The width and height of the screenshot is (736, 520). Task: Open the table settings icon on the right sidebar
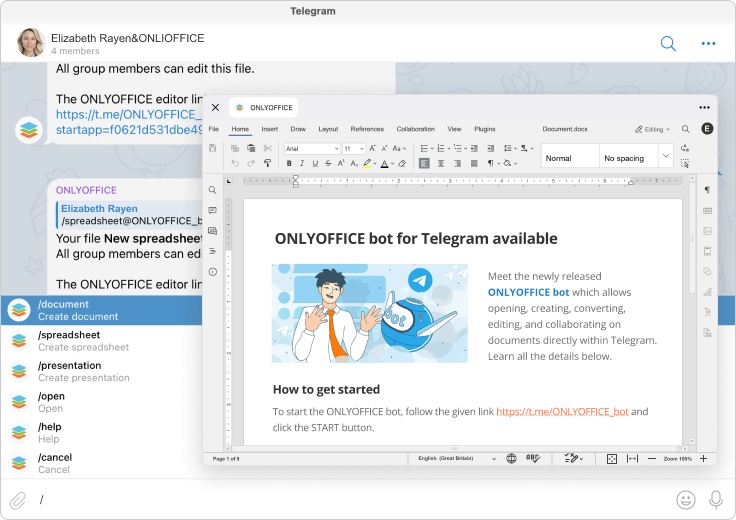pyautogui.click(x=707, y=211)
